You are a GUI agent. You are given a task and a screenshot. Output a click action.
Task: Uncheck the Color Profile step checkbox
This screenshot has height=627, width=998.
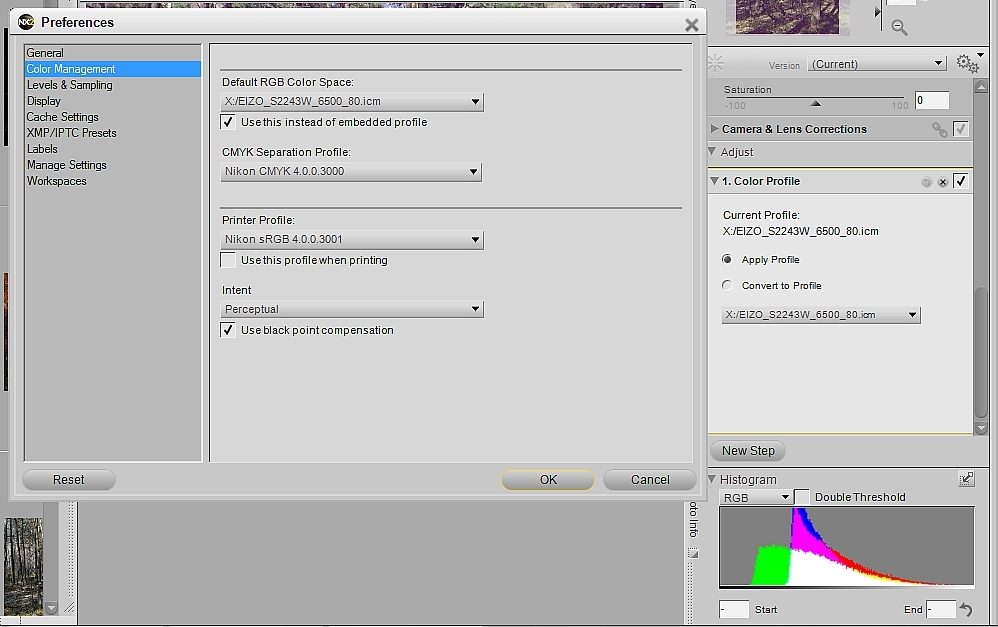point(960,181)
